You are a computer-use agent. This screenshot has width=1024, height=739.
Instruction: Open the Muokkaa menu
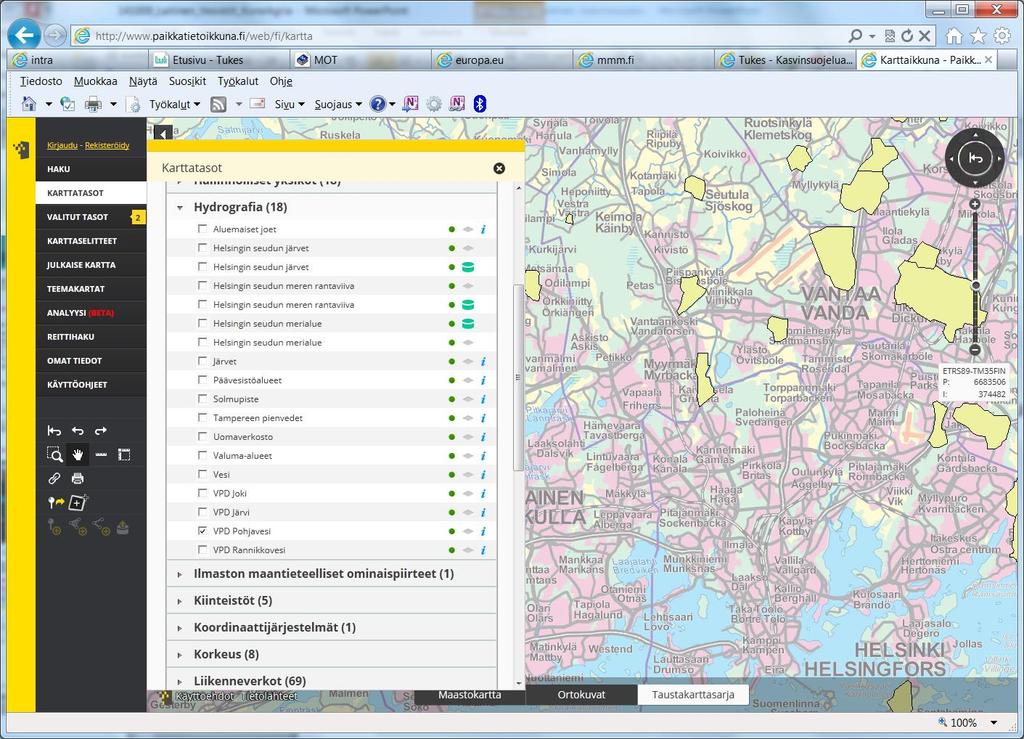[x=95, y=81]
